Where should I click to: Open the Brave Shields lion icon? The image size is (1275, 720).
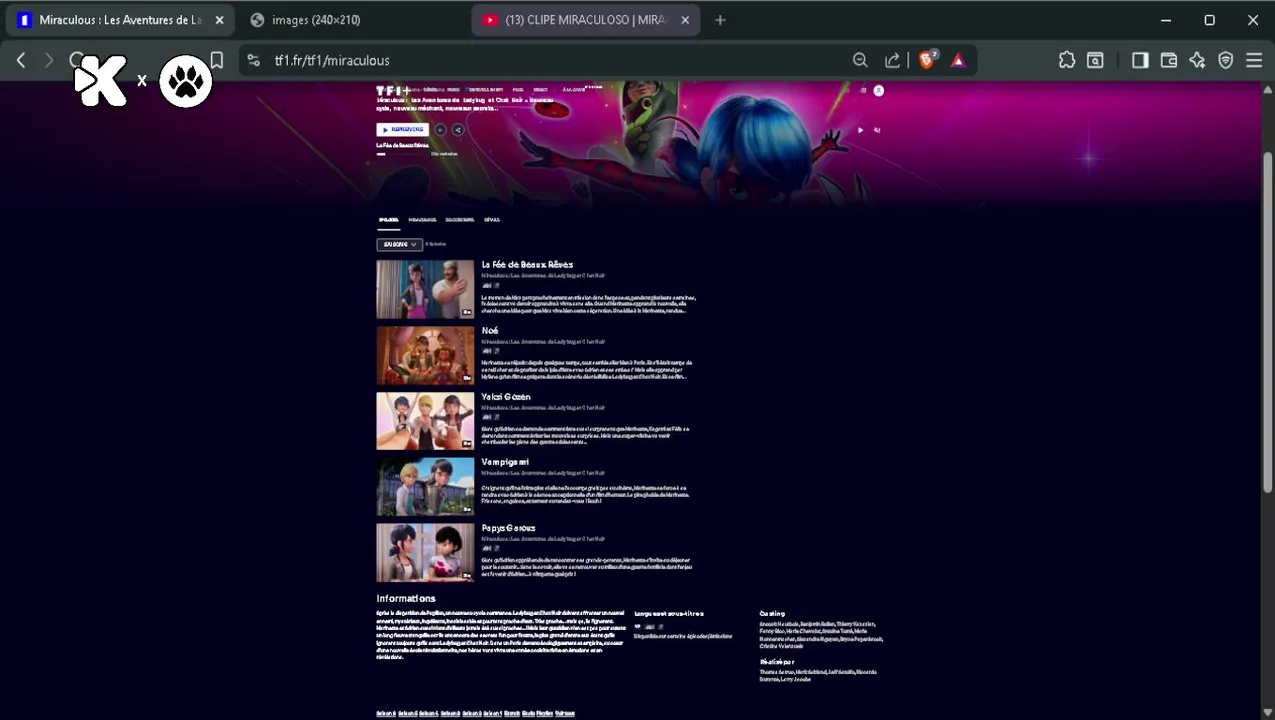coord(927,60)
